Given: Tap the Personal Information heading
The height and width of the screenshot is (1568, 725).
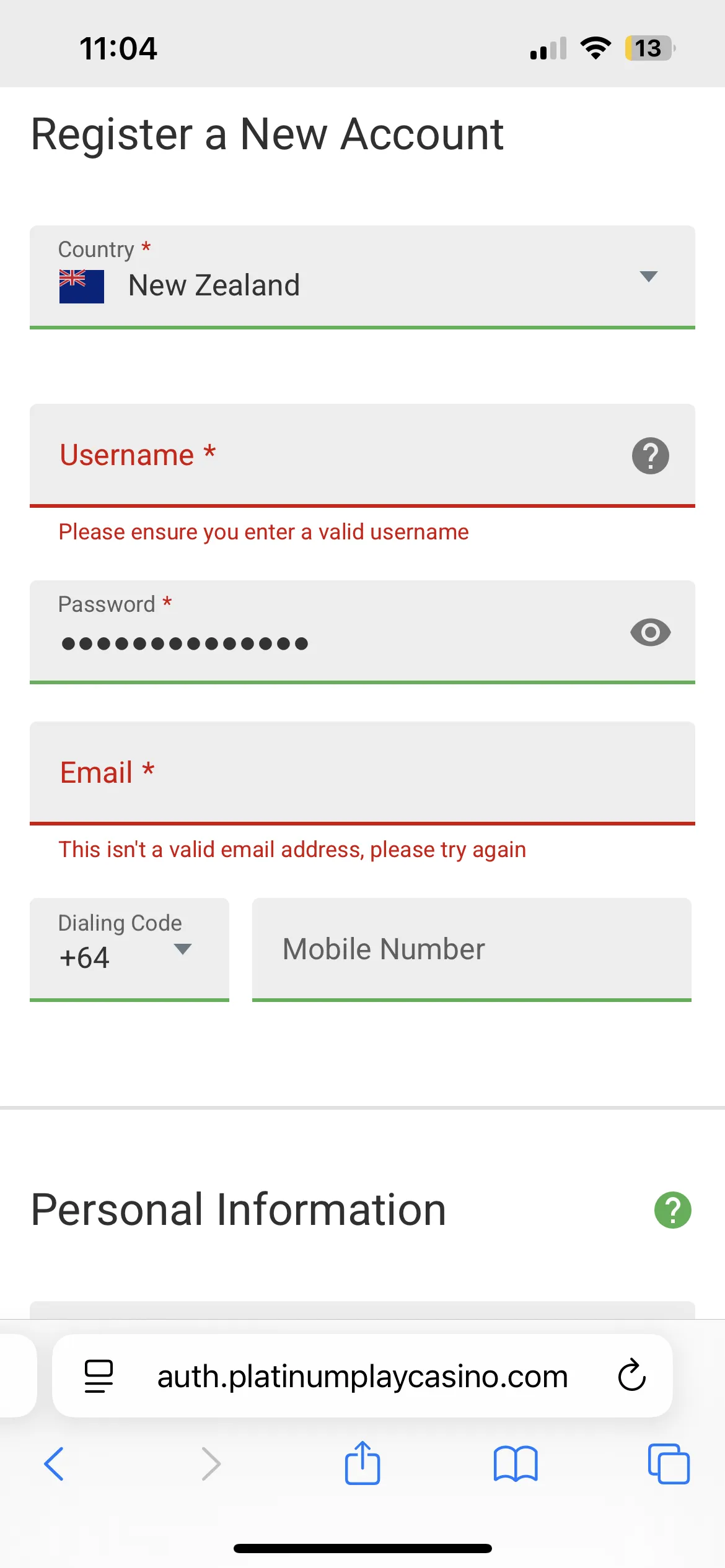Looking at the screenshot, I should click(239, 1209).
